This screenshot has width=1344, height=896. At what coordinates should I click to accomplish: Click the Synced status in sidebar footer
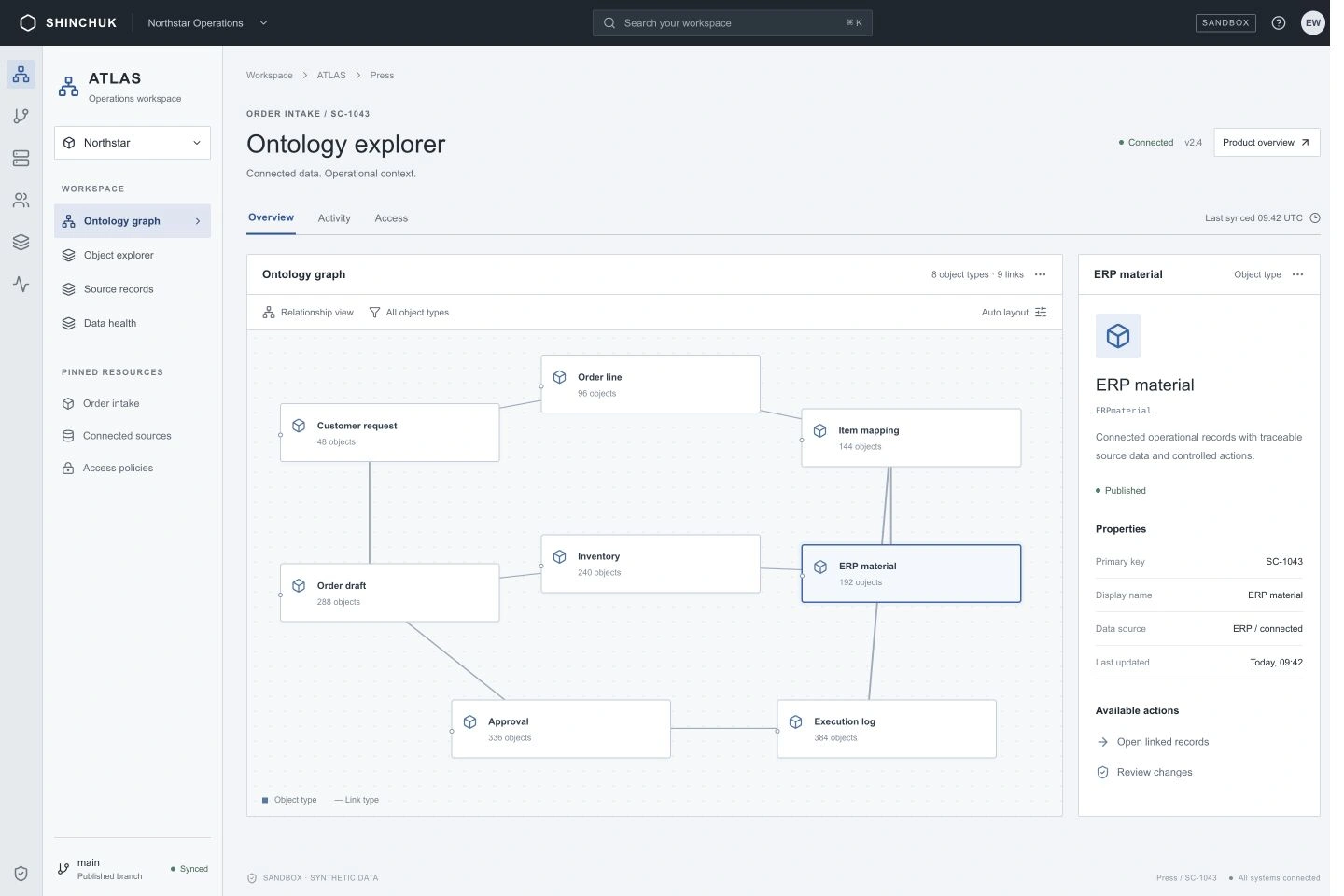pos(189,869)
